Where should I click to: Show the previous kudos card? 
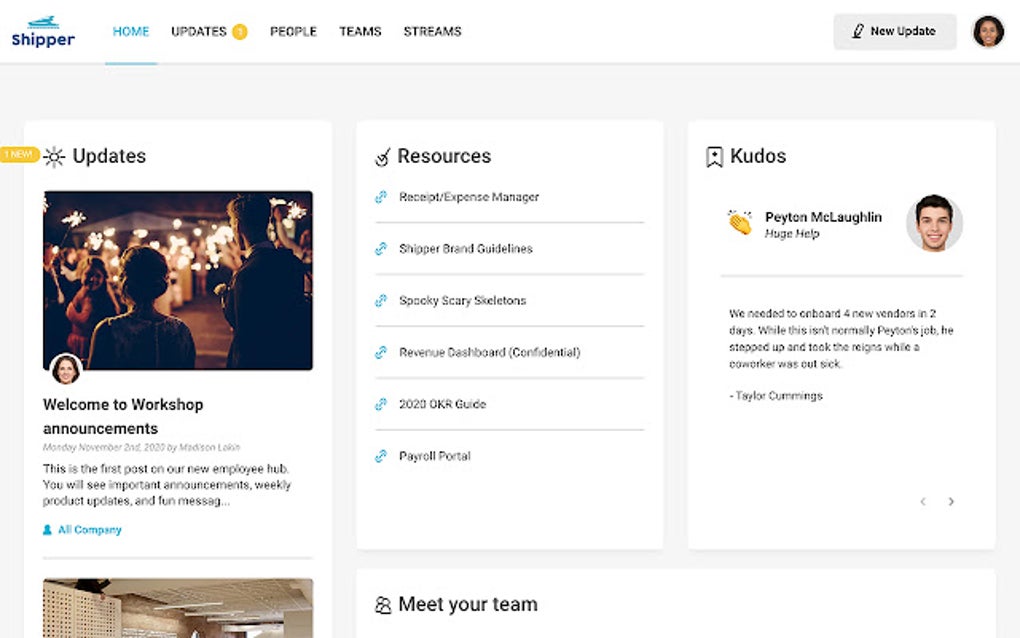(923, 502)
